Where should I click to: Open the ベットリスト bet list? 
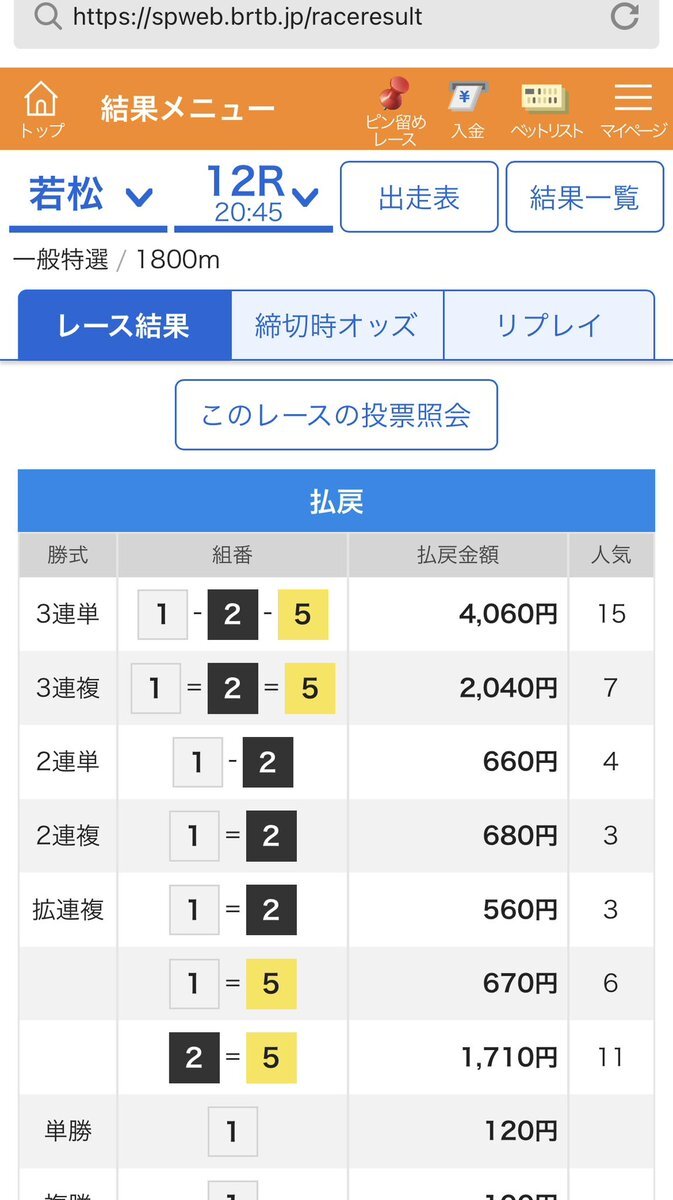coord(547,110)
